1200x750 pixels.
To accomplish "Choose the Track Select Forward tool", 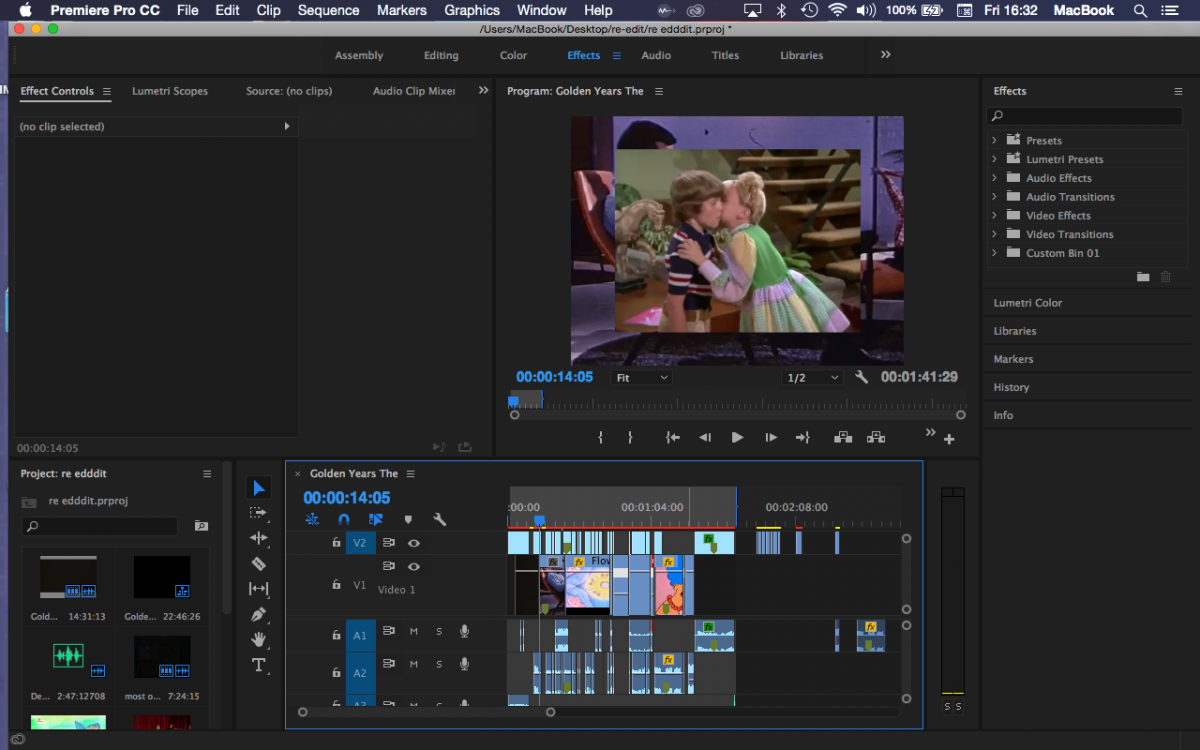I will 259,512.
